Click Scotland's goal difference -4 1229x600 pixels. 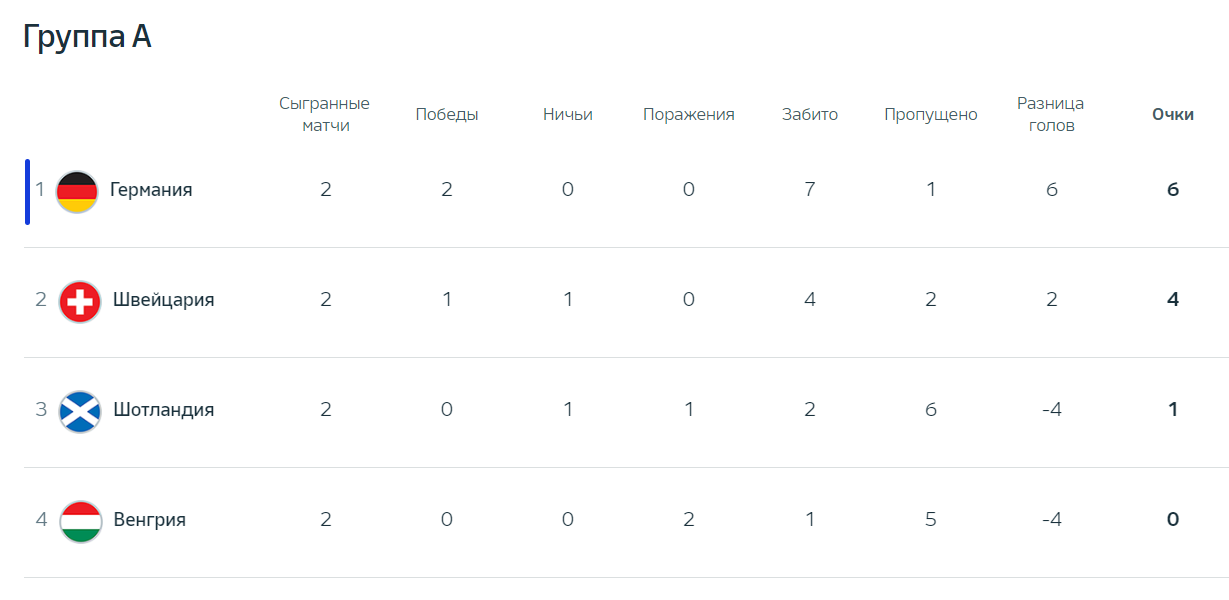pyautogui.click(x=1051, y=410)
